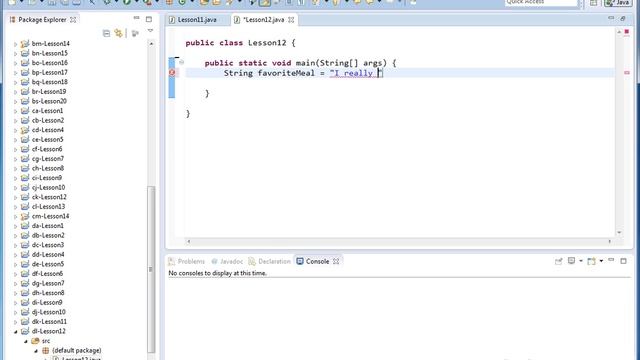Click the "favoriteMeal" variable name in code

[x=286, y=73]
